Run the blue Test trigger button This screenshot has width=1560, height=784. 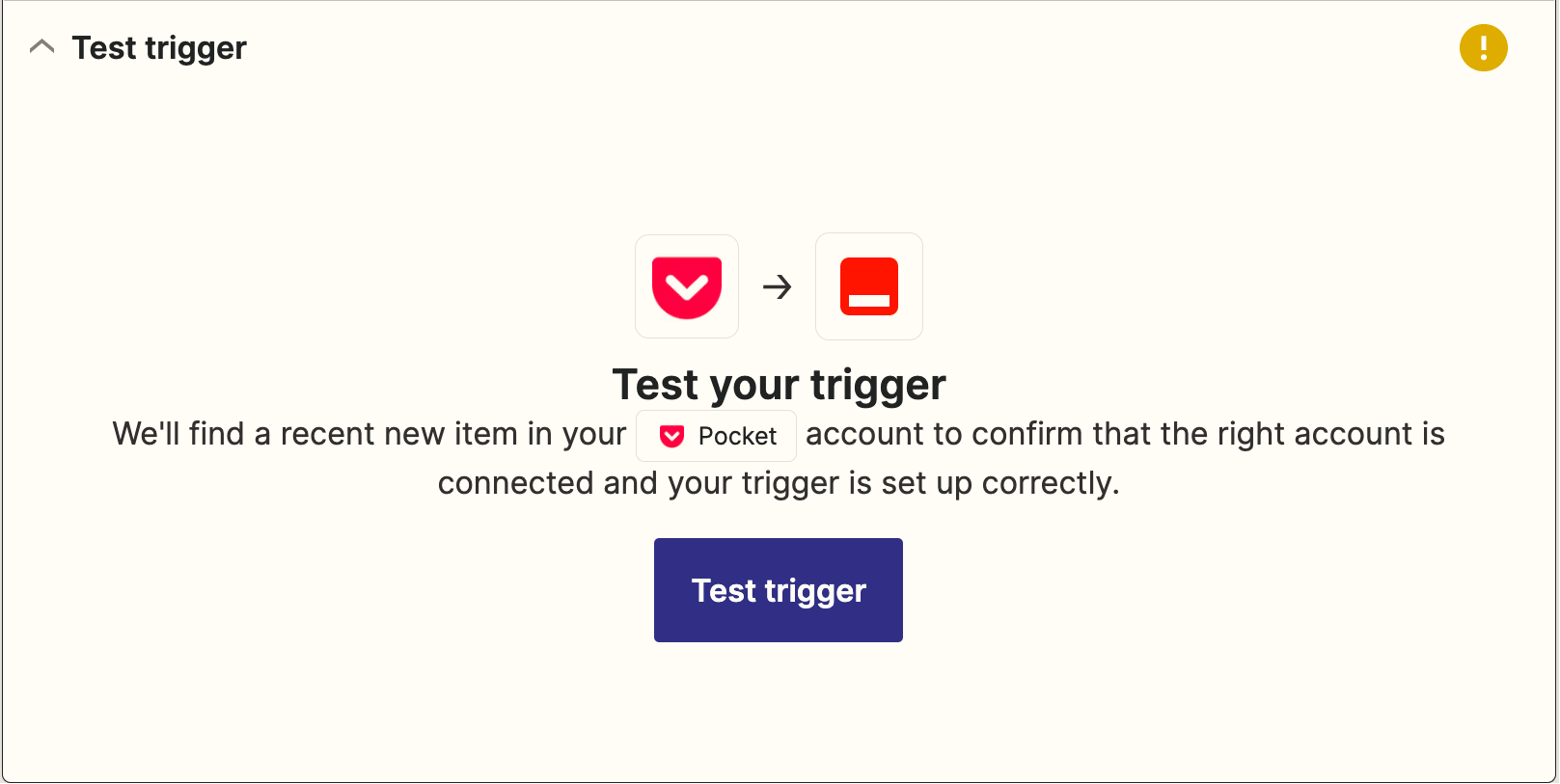(779, 590)
